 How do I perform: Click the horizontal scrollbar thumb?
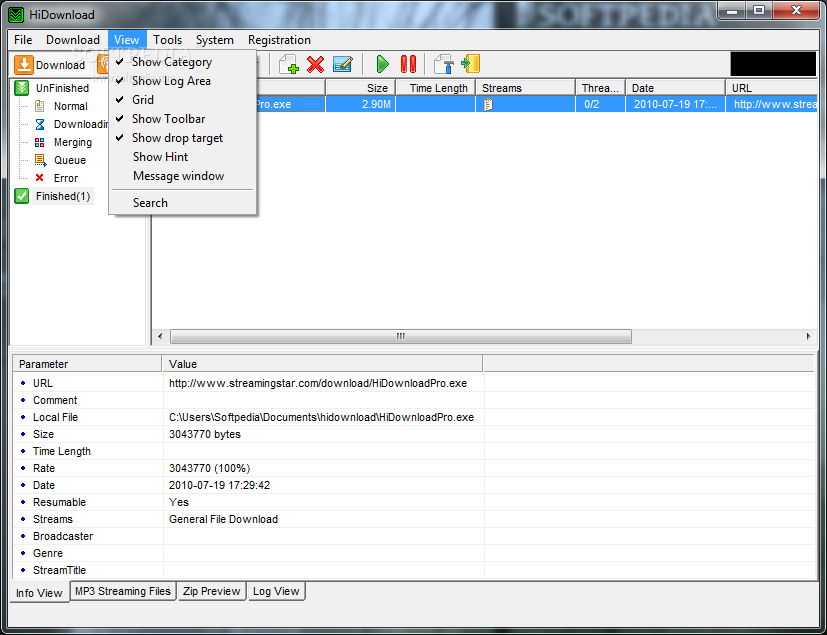401,336
